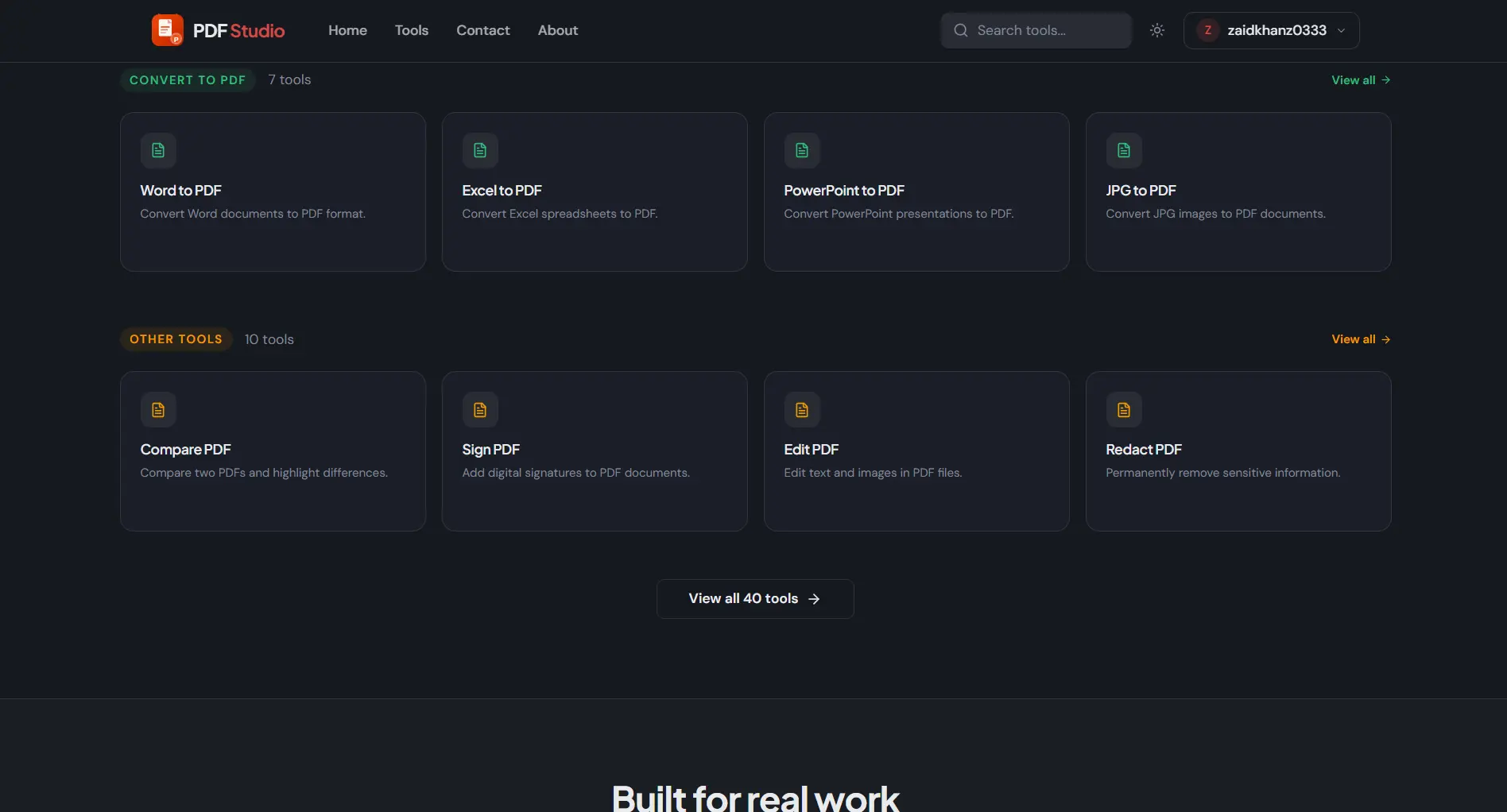Select the OTHER TOOLS category badge

pos(176,339)
